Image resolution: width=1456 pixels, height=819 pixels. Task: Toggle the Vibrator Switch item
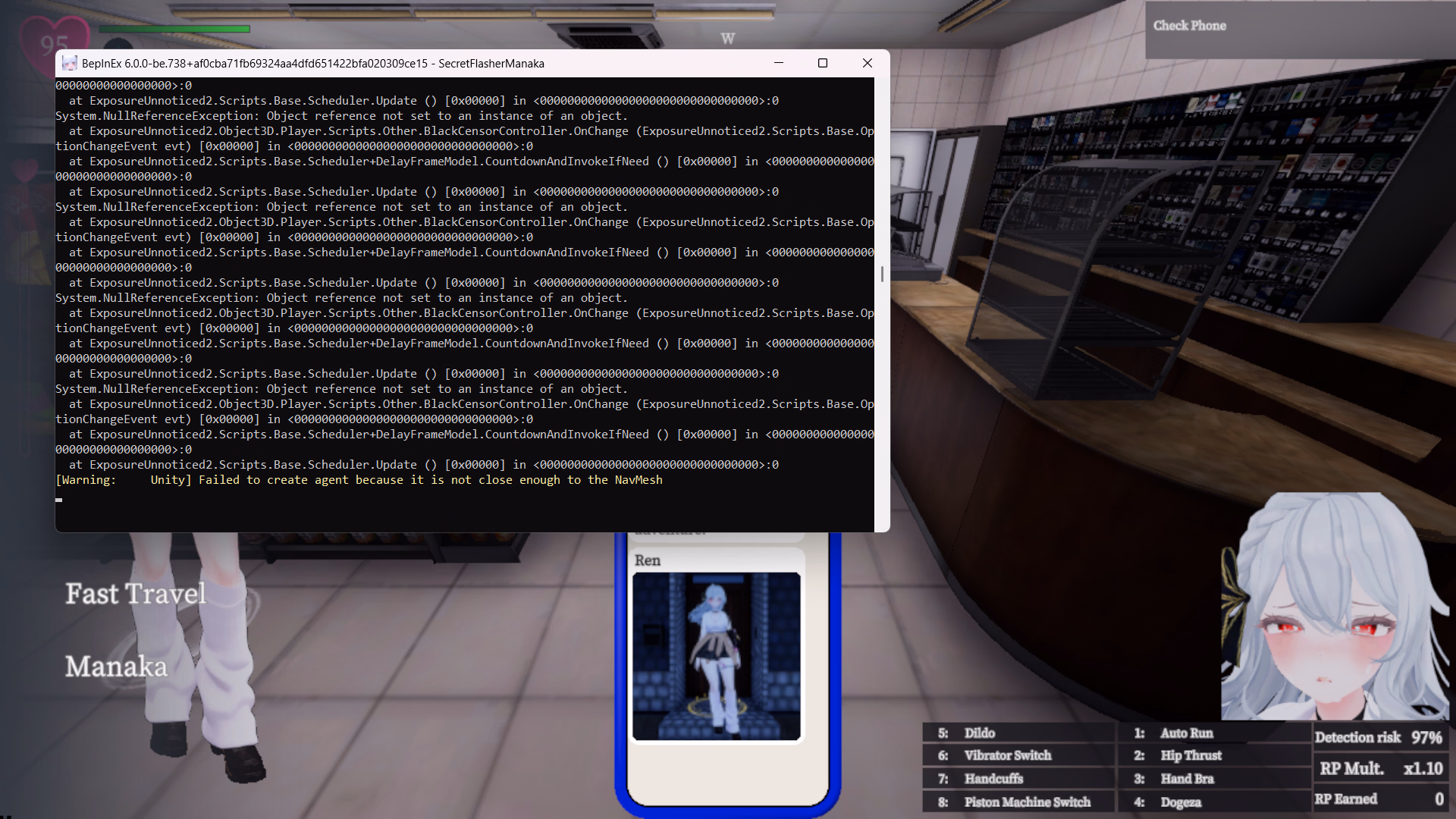[1007, 755]
